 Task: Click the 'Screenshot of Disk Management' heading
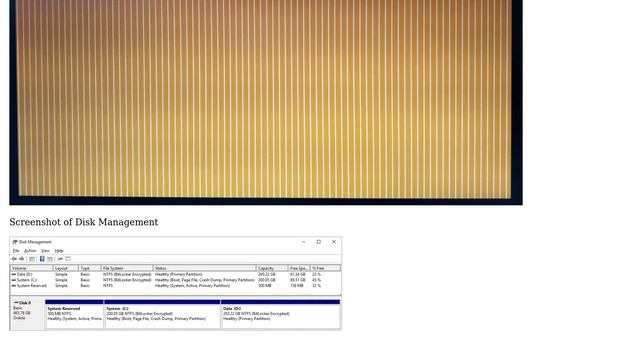(84, 222)
